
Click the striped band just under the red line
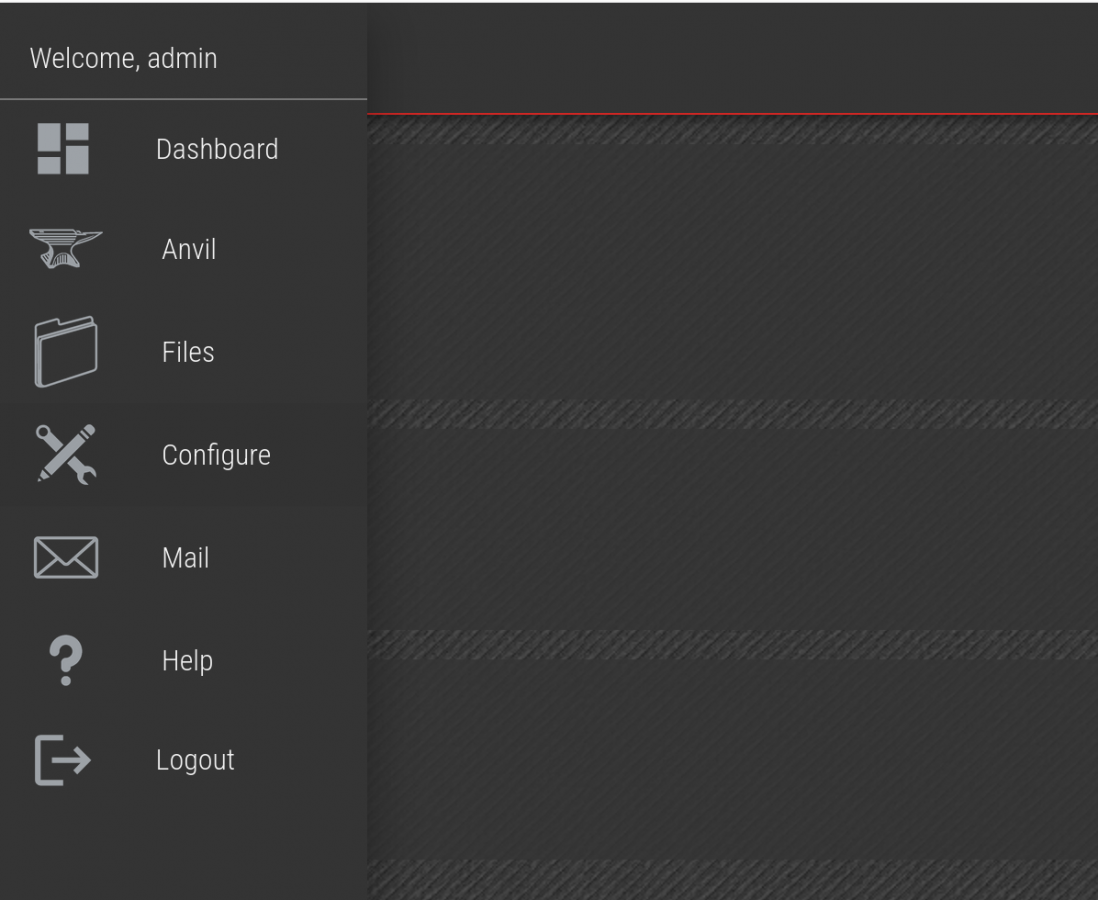pyautogui.click(x=730, y=130)
